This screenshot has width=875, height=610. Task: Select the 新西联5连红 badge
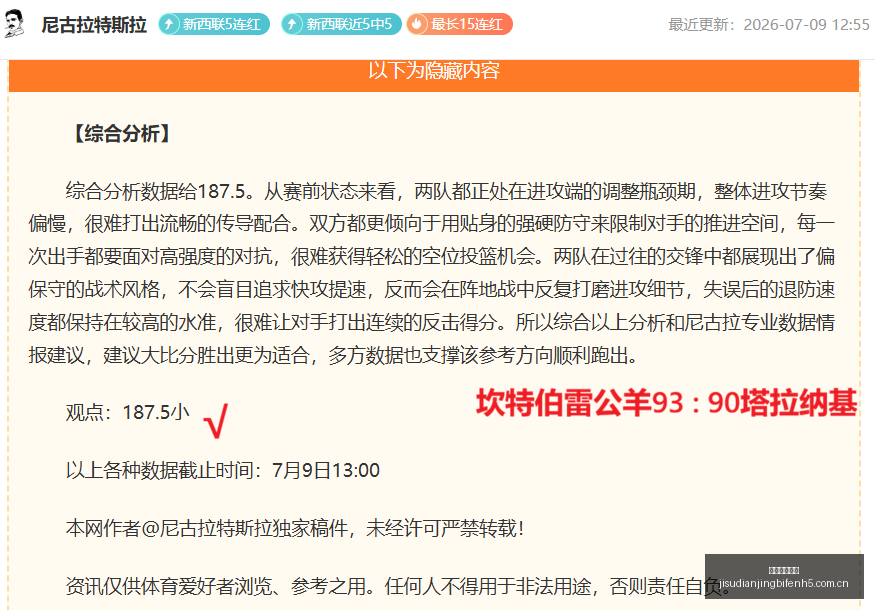[x=214, y=24]
